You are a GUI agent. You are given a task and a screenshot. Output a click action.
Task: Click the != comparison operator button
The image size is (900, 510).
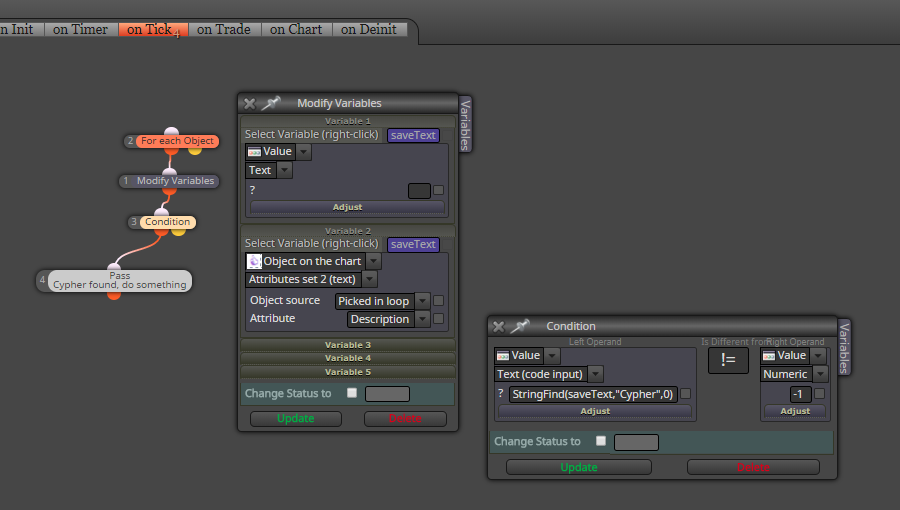728,360
